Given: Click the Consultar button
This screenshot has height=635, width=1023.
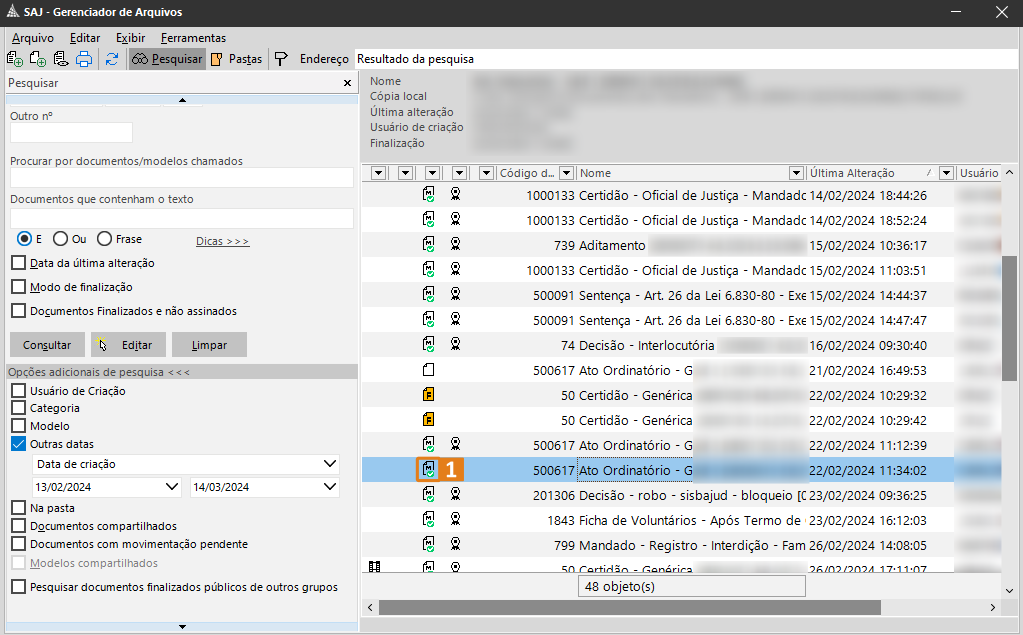Looking at the screenshot, I should [x=47, y=345].
